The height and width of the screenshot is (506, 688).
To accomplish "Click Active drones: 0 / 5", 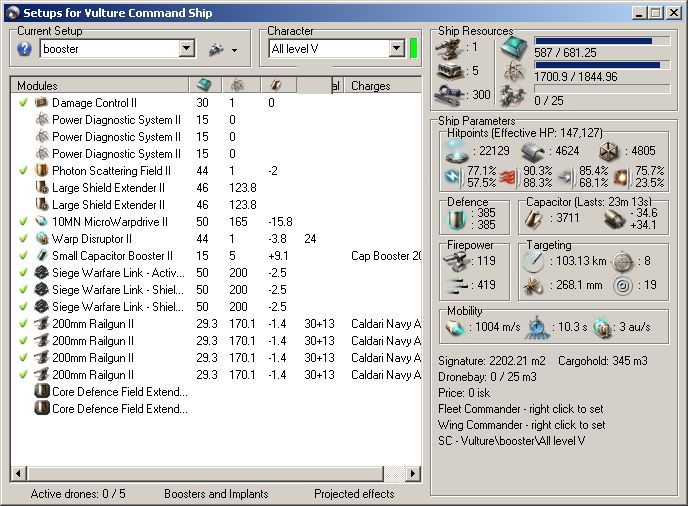I will (x=78, y=494).
